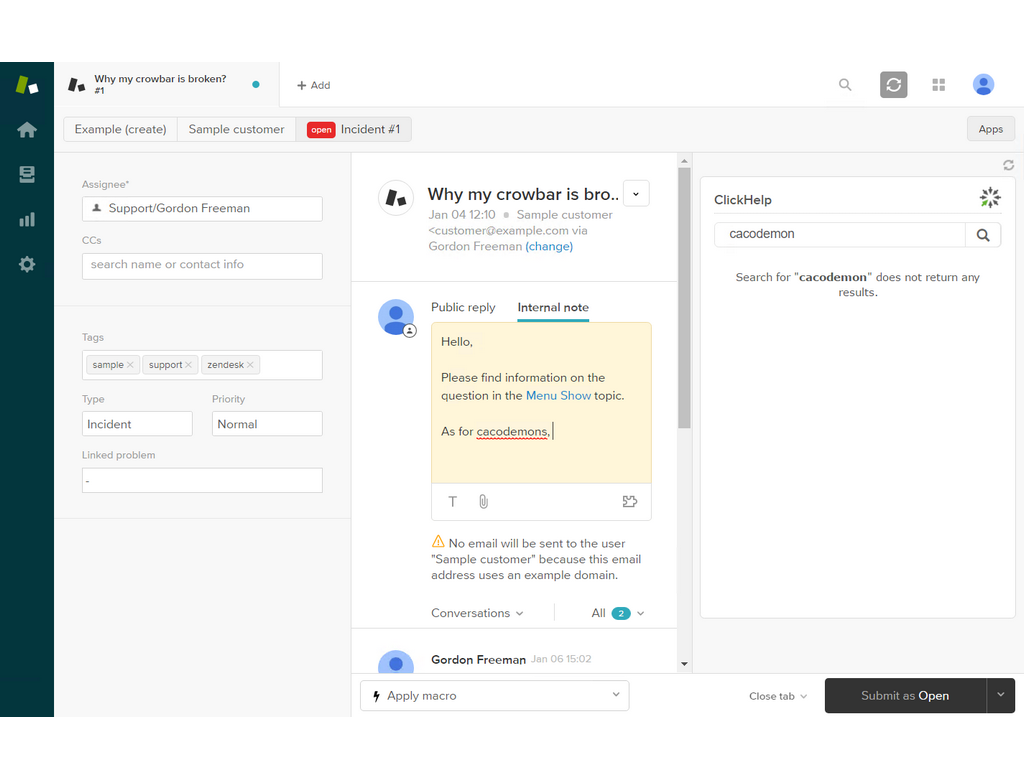The width and height of the screenshot is (1024, 768).
Task: Click the text formatting T icon
Action: coord(453,502)
